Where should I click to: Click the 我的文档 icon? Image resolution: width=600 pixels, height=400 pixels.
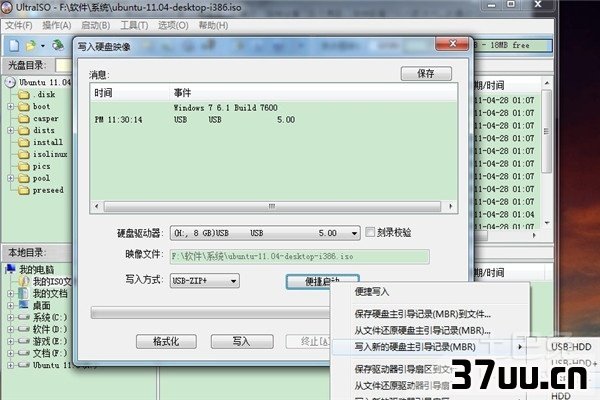click(24, 293)
